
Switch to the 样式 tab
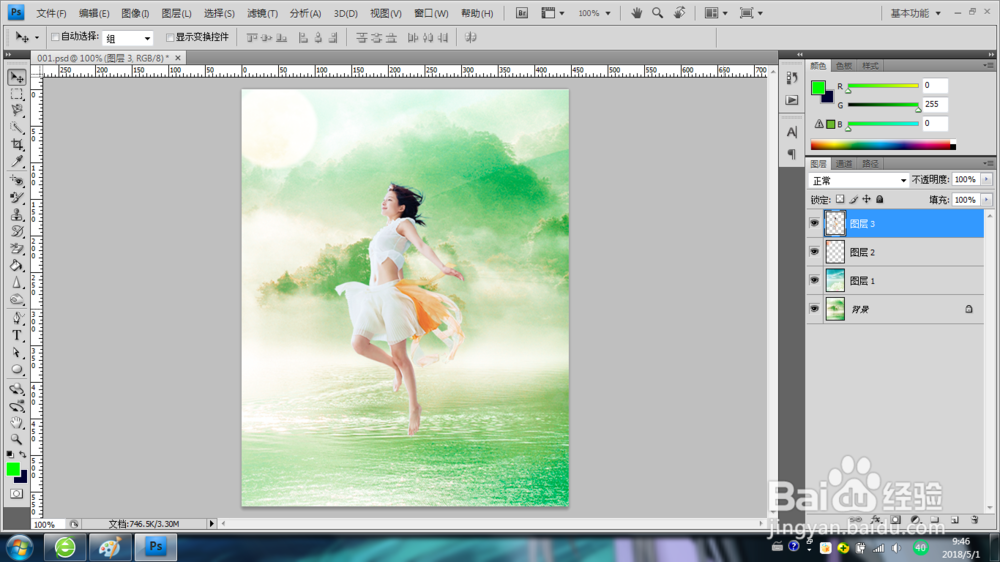(870, 66)
